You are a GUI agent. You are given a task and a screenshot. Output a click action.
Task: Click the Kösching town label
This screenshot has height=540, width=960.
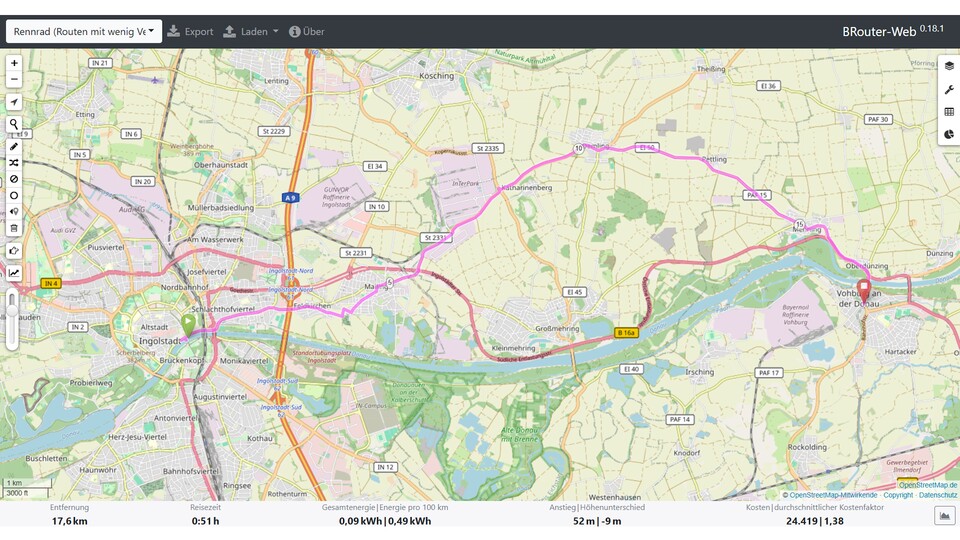[x=437, y=76]
